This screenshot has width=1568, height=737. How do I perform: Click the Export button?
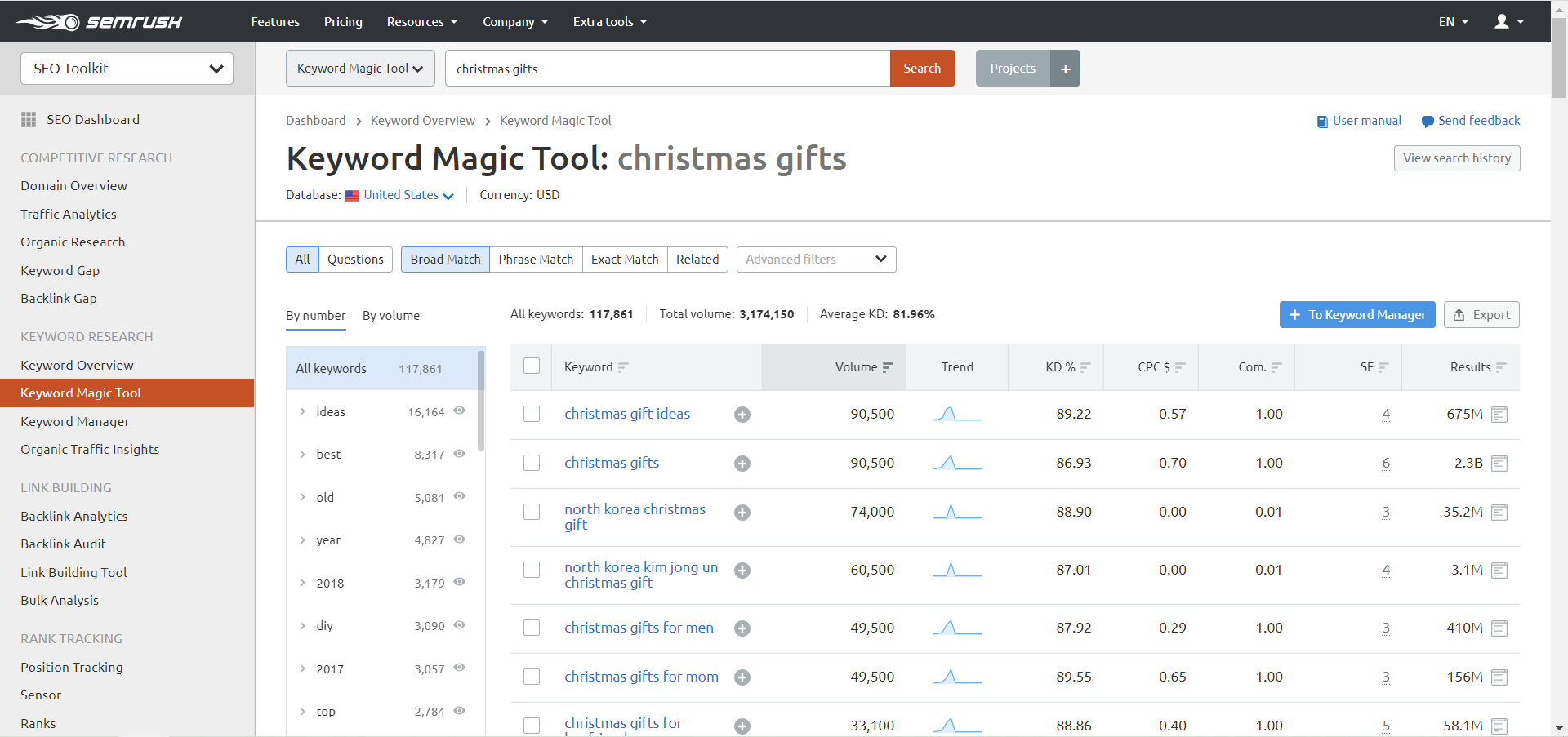tap(1481, 315)
